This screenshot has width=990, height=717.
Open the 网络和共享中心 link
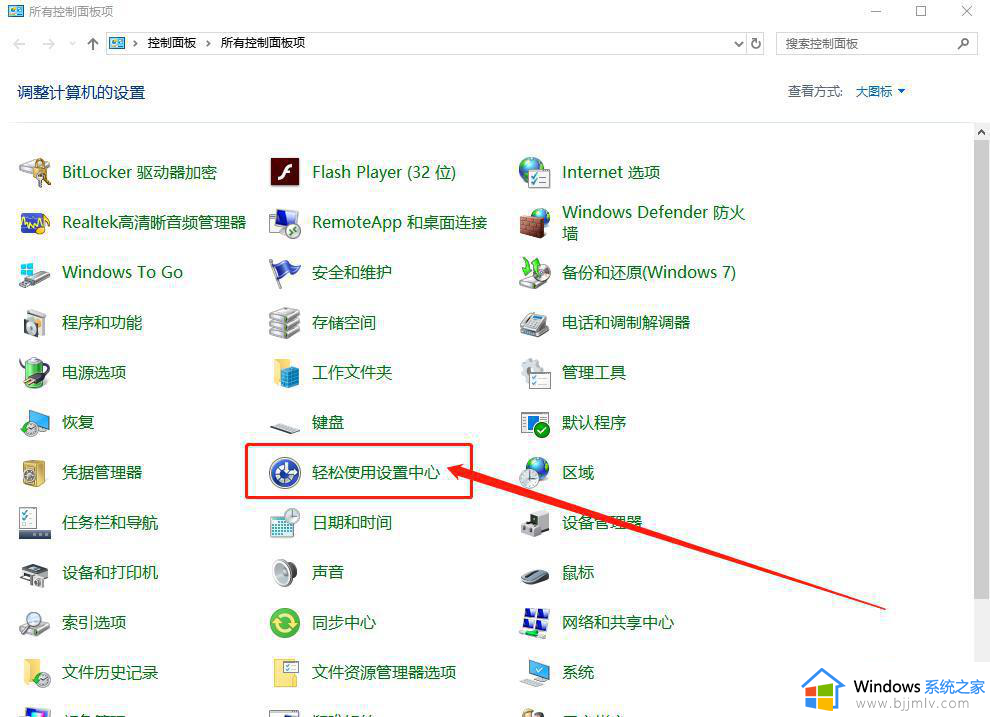point(617,623)
